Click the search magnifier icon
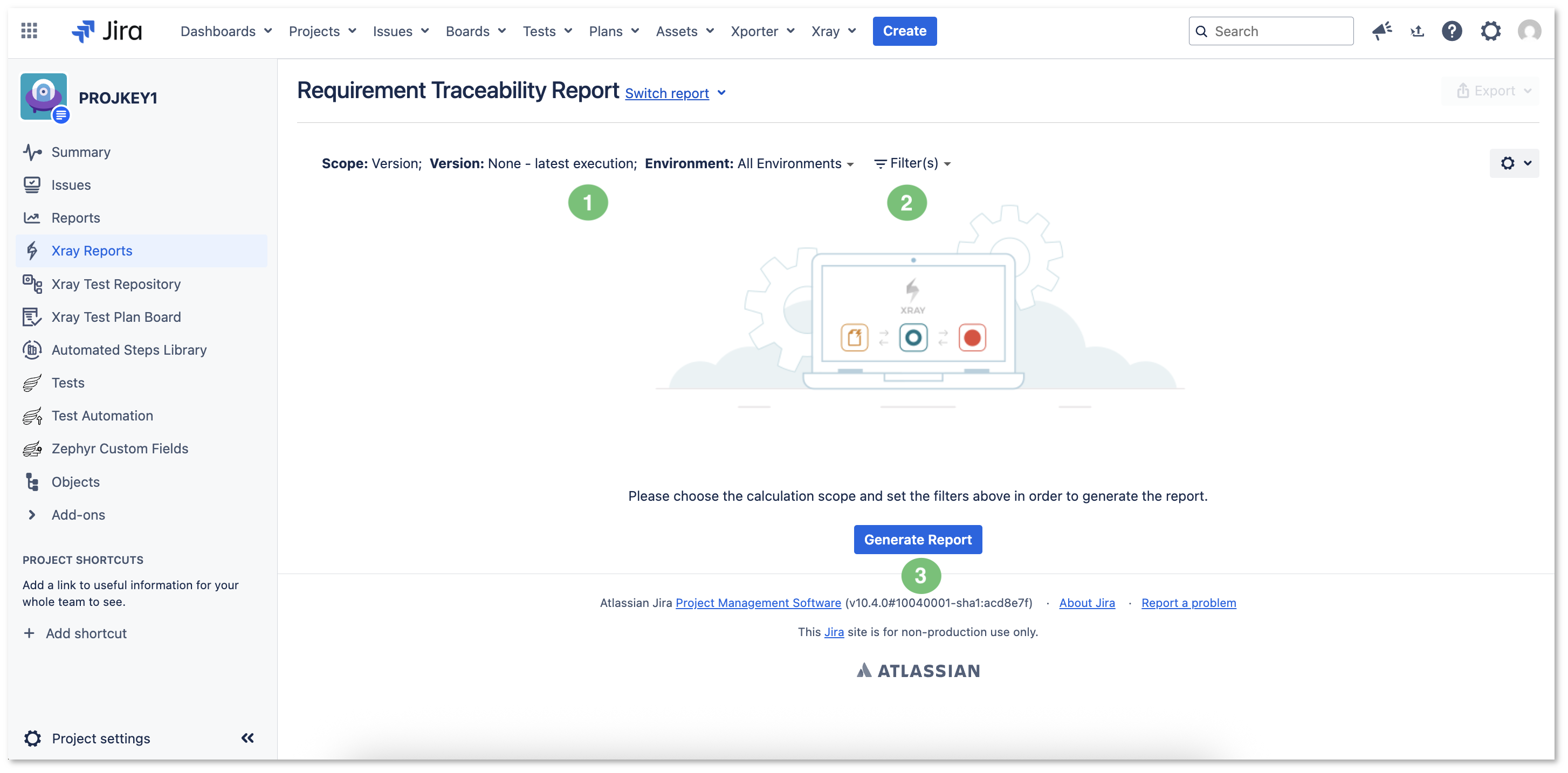This screenshot has height=773, width=1568. (1201, 31)
